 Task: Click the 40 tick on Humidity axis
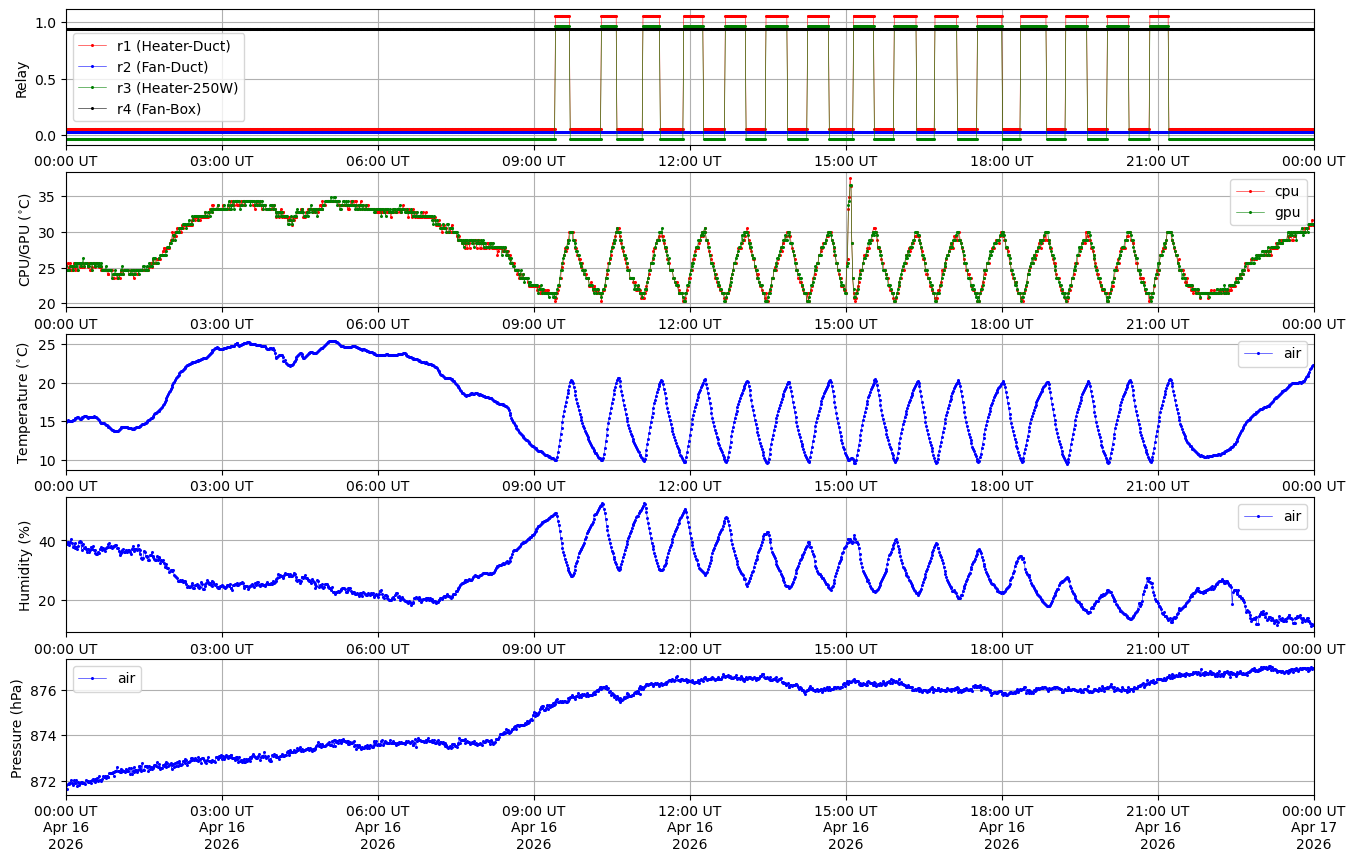[x=49, y=541]
